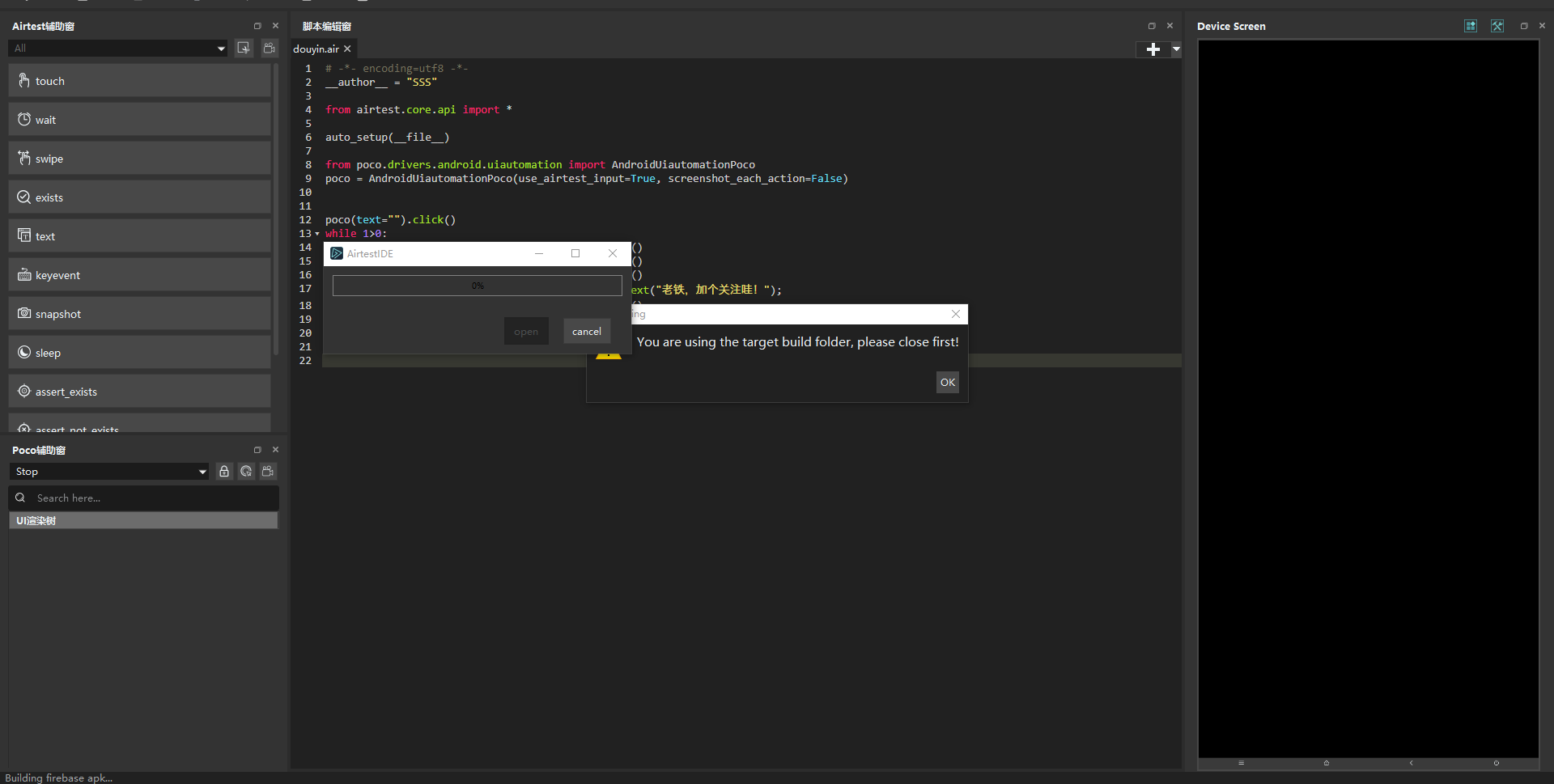Expand the new-script plus arrow dropdown
Image resolution: width=1554 pixels, height=784 pixels.
[x=1176, y=49]
